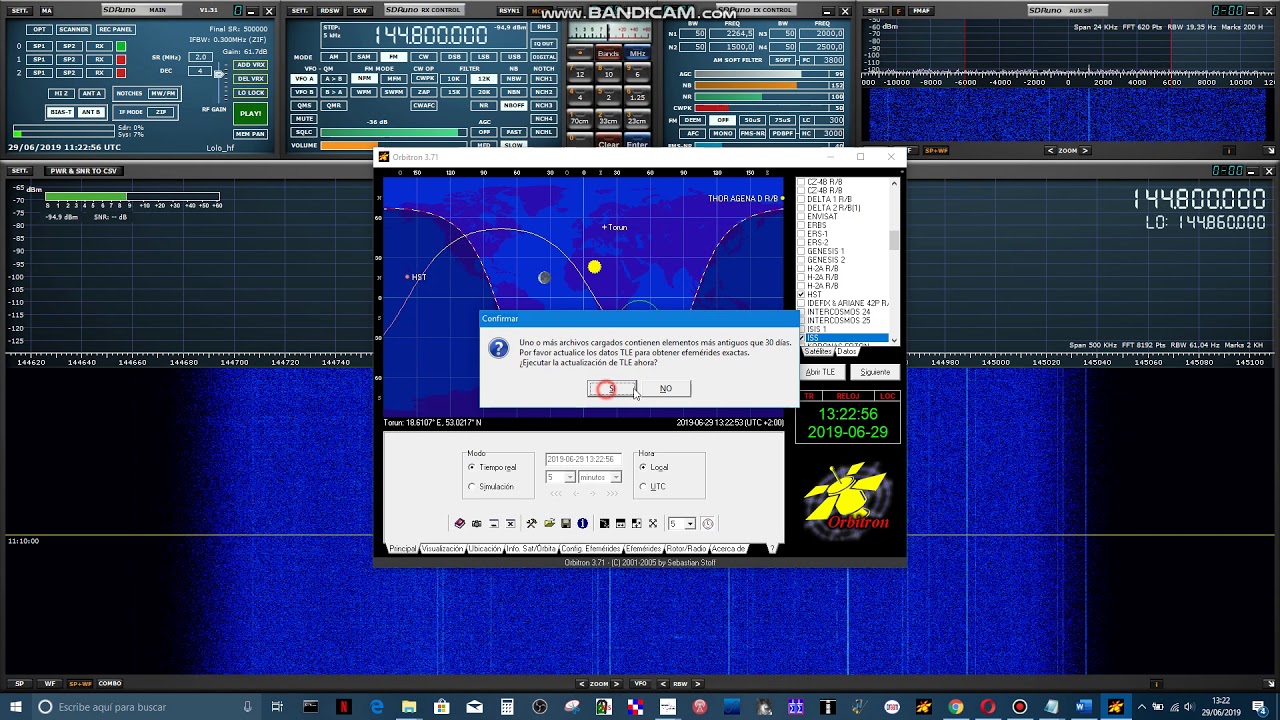Open the Rotor/Radio tab
The width and height of the screenshot is (1280, 720).
coord(686,549)
